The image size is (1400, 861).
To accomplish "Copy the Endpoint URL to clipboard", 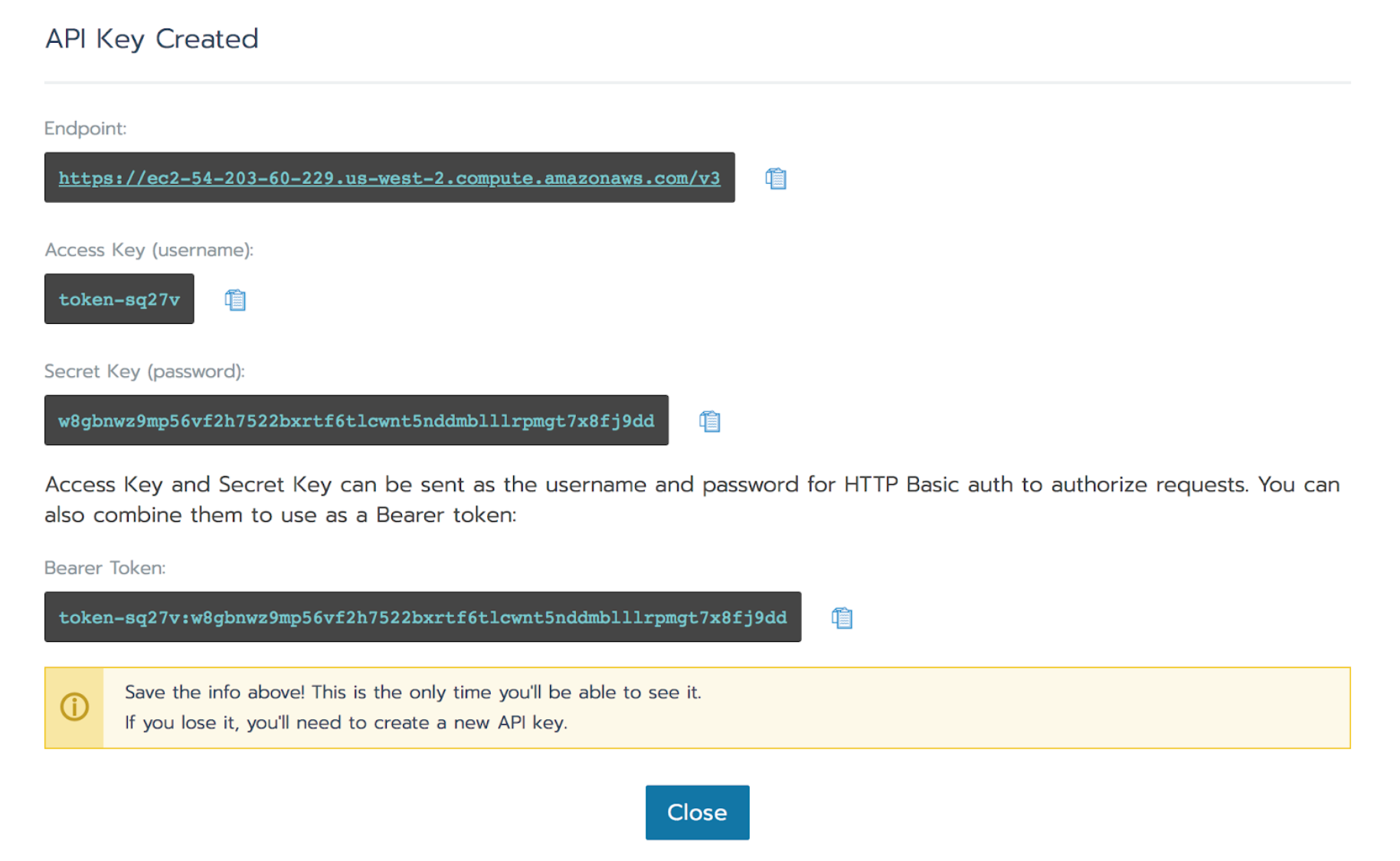I will point(775,178).
